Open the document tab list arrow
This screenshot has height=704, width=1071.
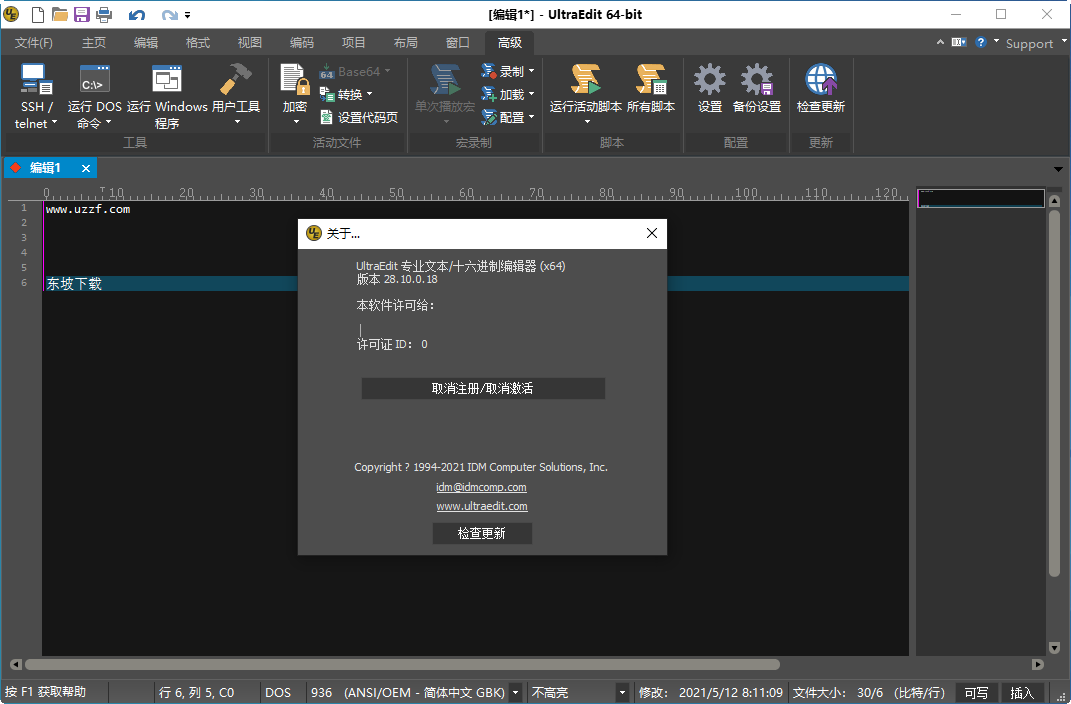(1058, 169)
